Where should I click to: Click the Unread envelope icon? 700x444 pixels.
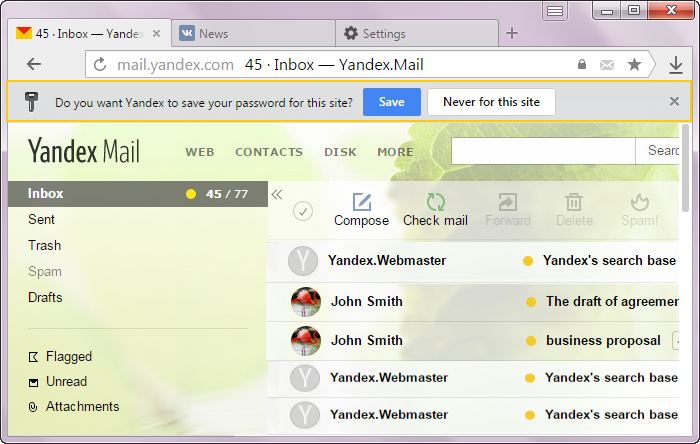pos(33,382)
